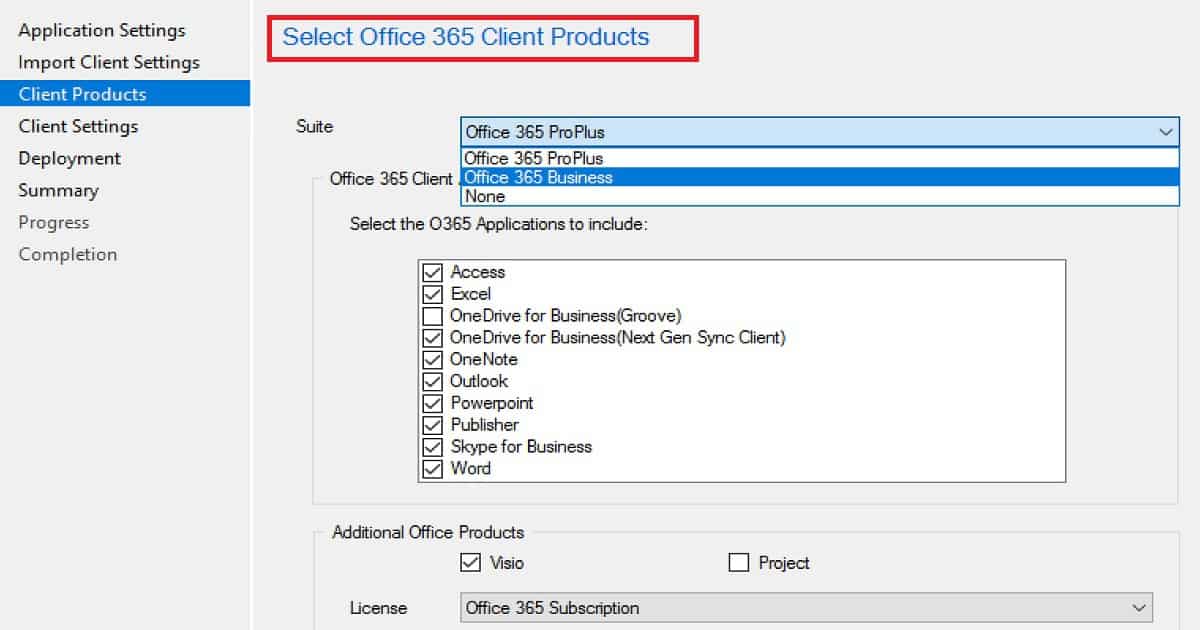Collapse the Suite dropdown arrow
The image size is (1200, 630).
pyautogui.click(x=1166, y=131)
